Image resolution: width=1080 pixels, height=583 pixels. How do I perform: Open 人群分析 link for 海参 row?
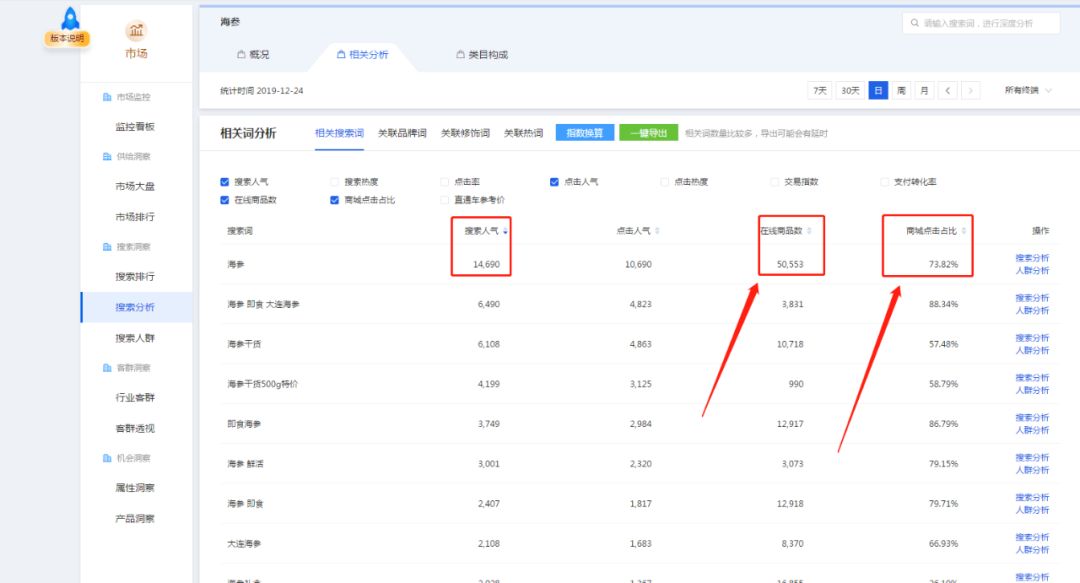click(1032, 271)
